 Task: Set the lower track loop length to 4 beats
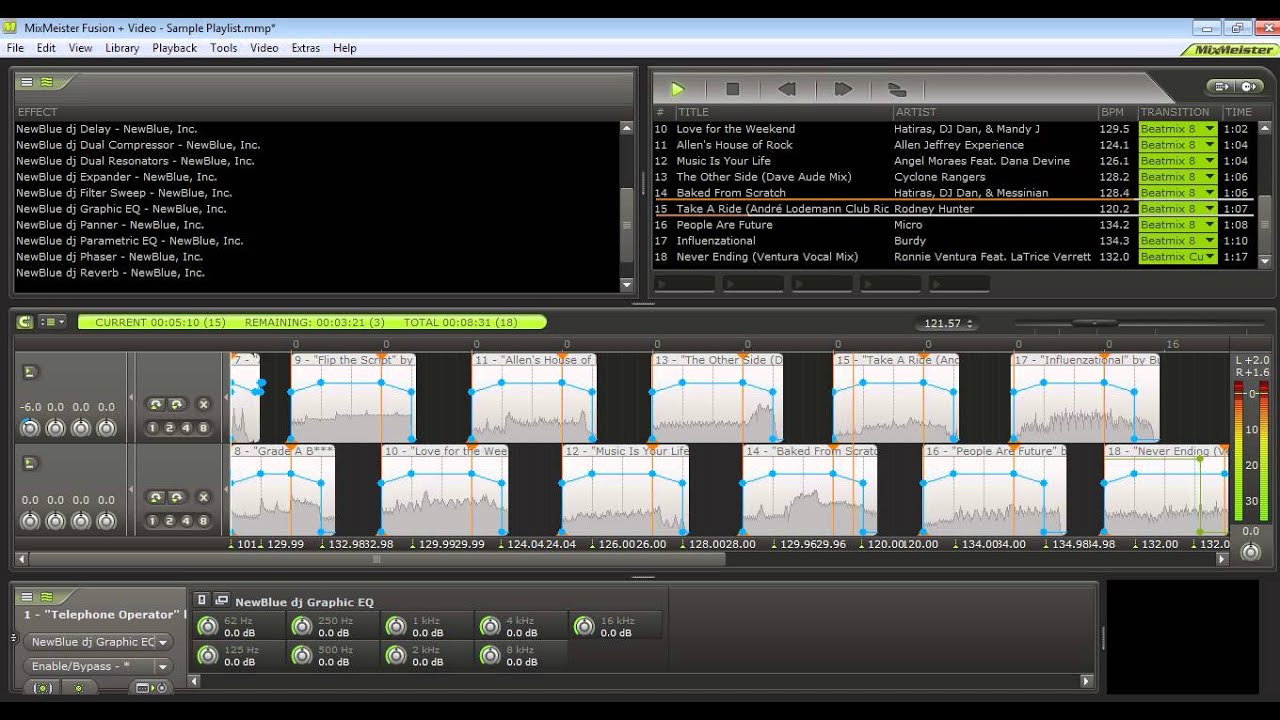pos(187,520)
